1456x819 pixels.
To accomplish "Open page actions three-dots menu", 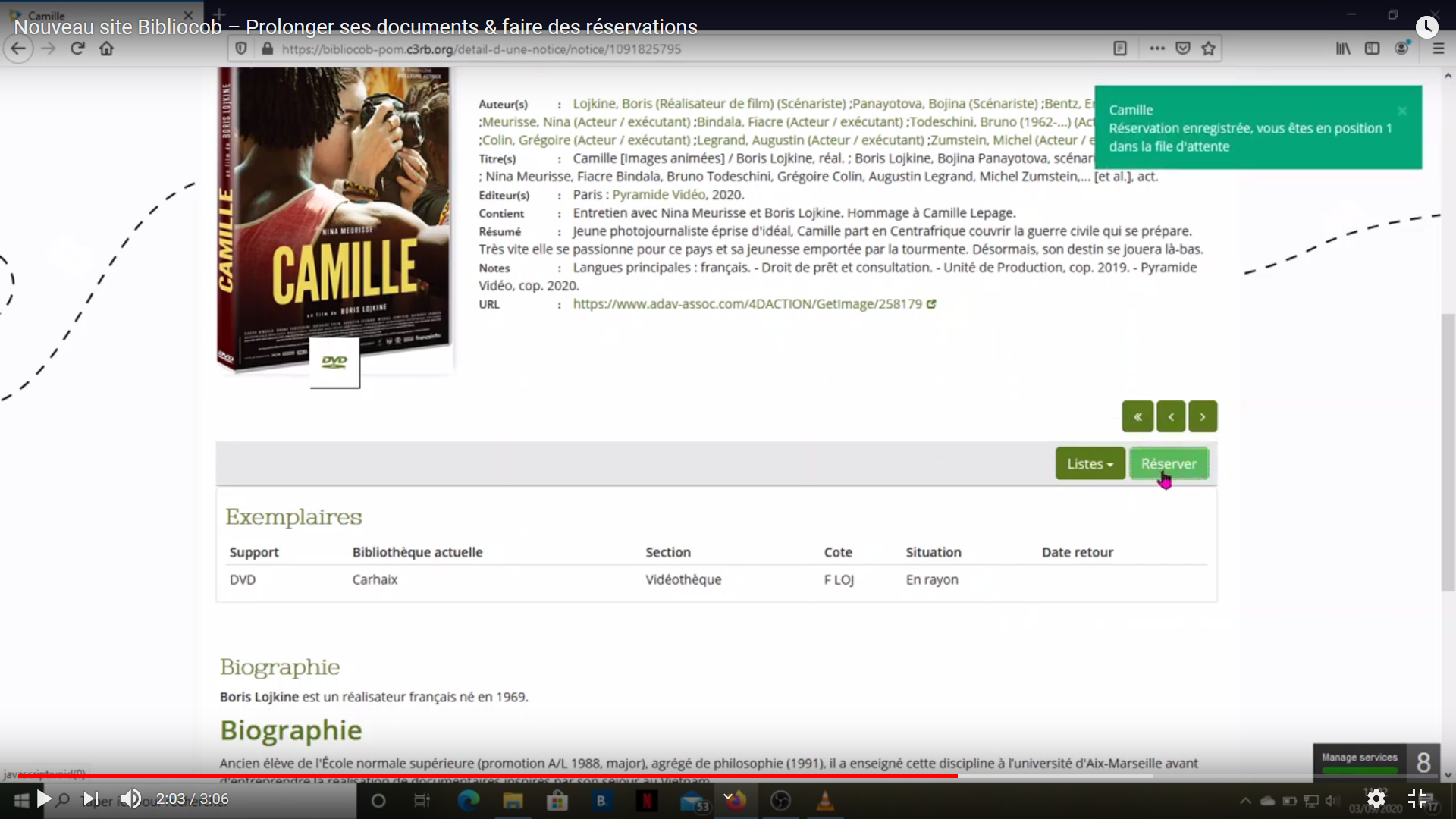I will 1156,49.
